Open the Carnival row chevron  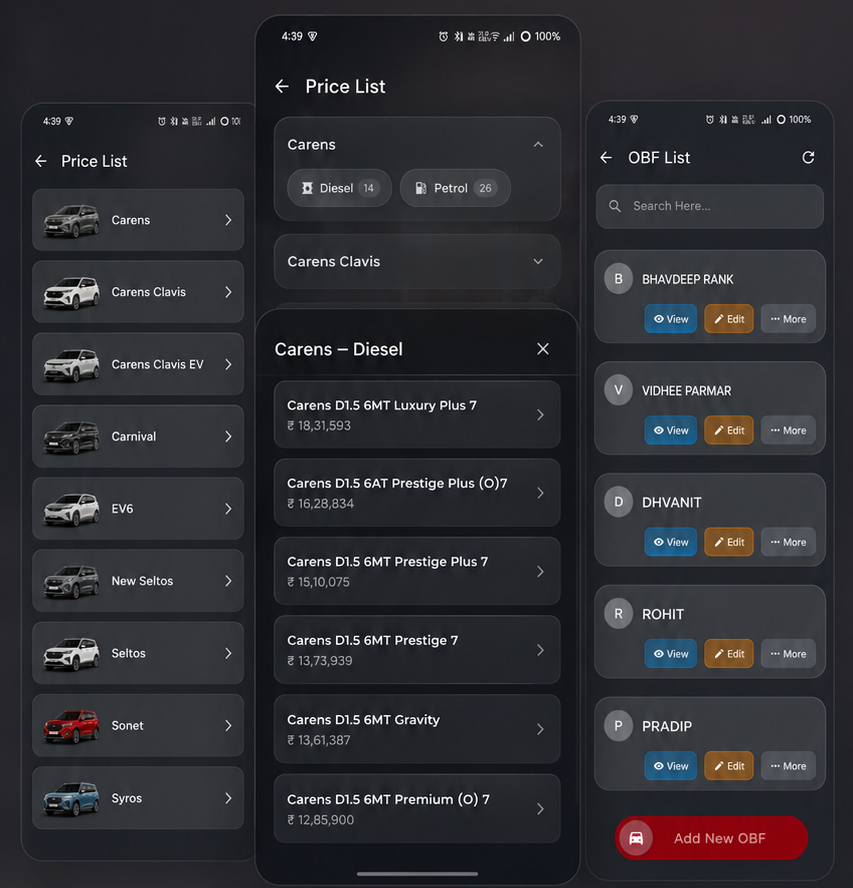click(228, 437)
